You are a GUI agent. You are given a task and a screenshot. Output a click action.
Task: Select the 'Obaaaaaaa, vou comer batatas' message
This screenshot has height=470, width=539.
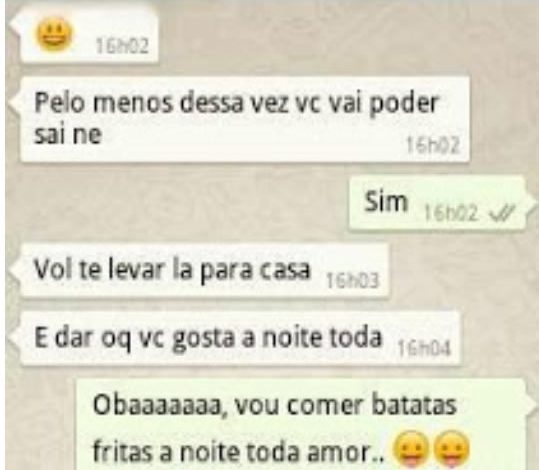coord(301,425)
